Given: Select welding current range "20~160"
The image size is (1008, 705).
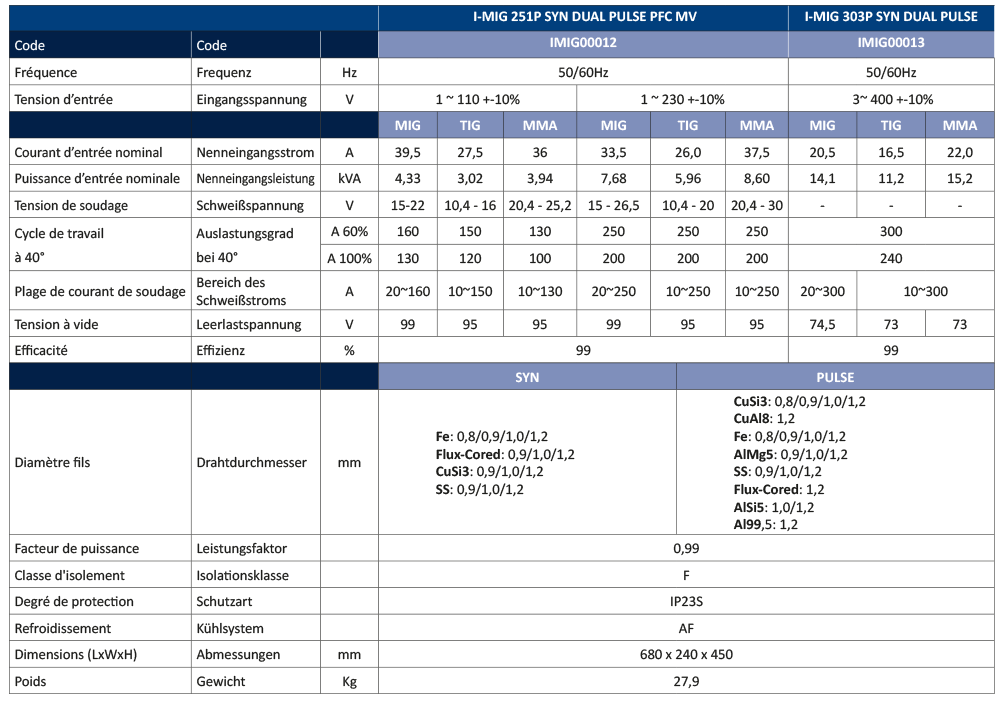Looking at the screenshot, I should click(408, 292).
